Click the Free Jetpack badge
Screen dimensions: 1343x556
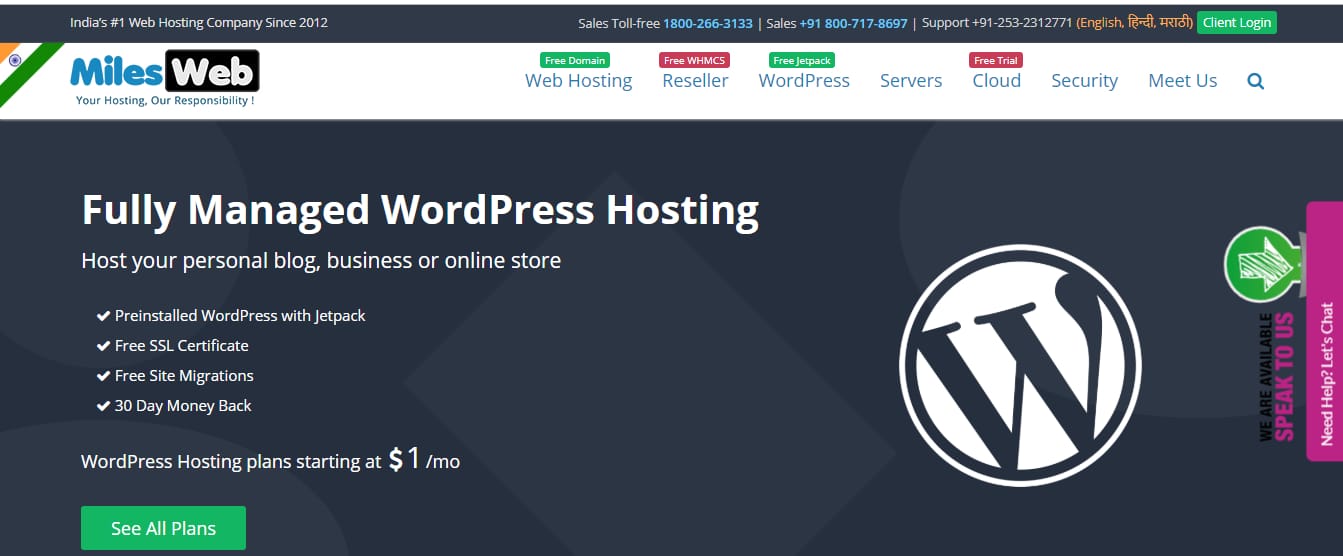[801, 61]
